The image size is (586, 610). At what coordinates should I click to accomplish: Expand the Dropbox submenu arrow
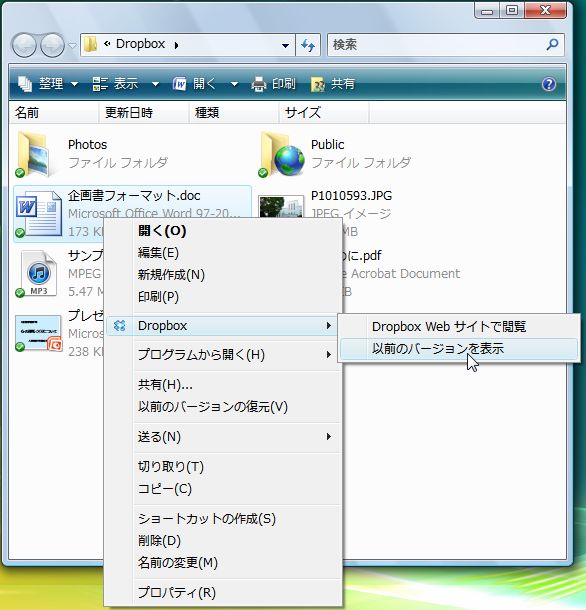click(329, 326)
